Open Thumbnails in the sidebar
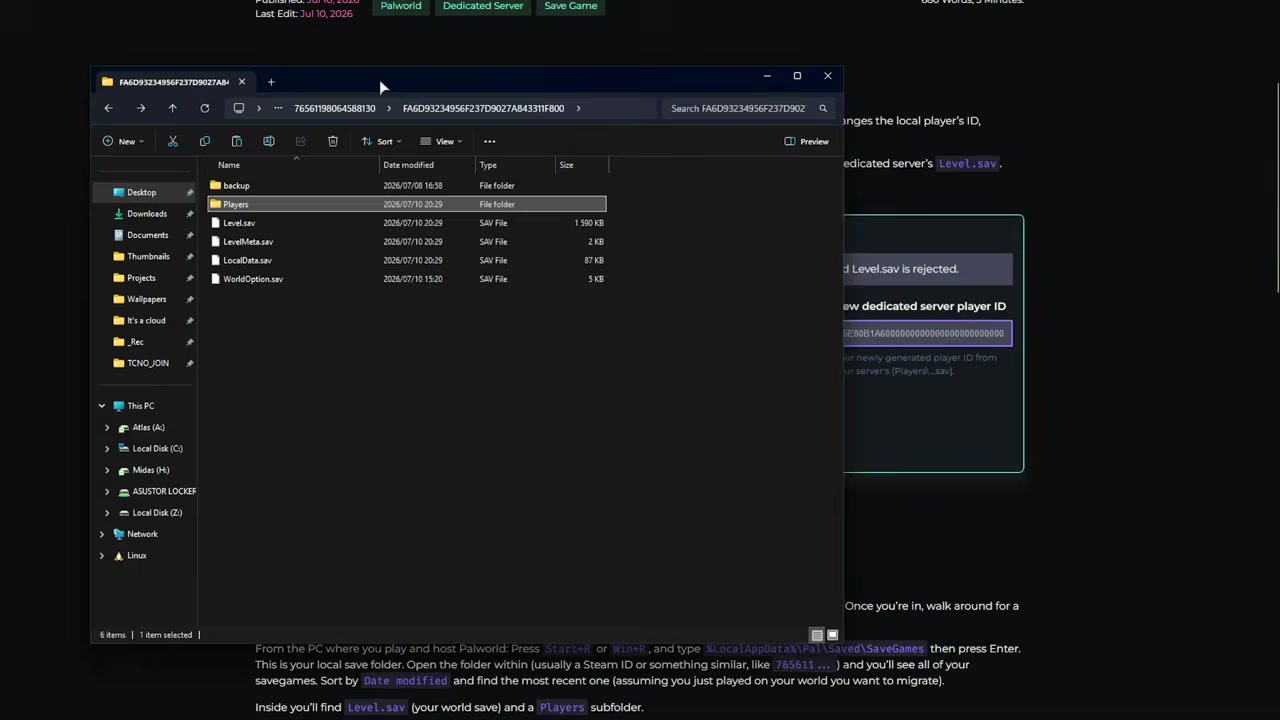The image size is (1280, 720). (148, 256)
